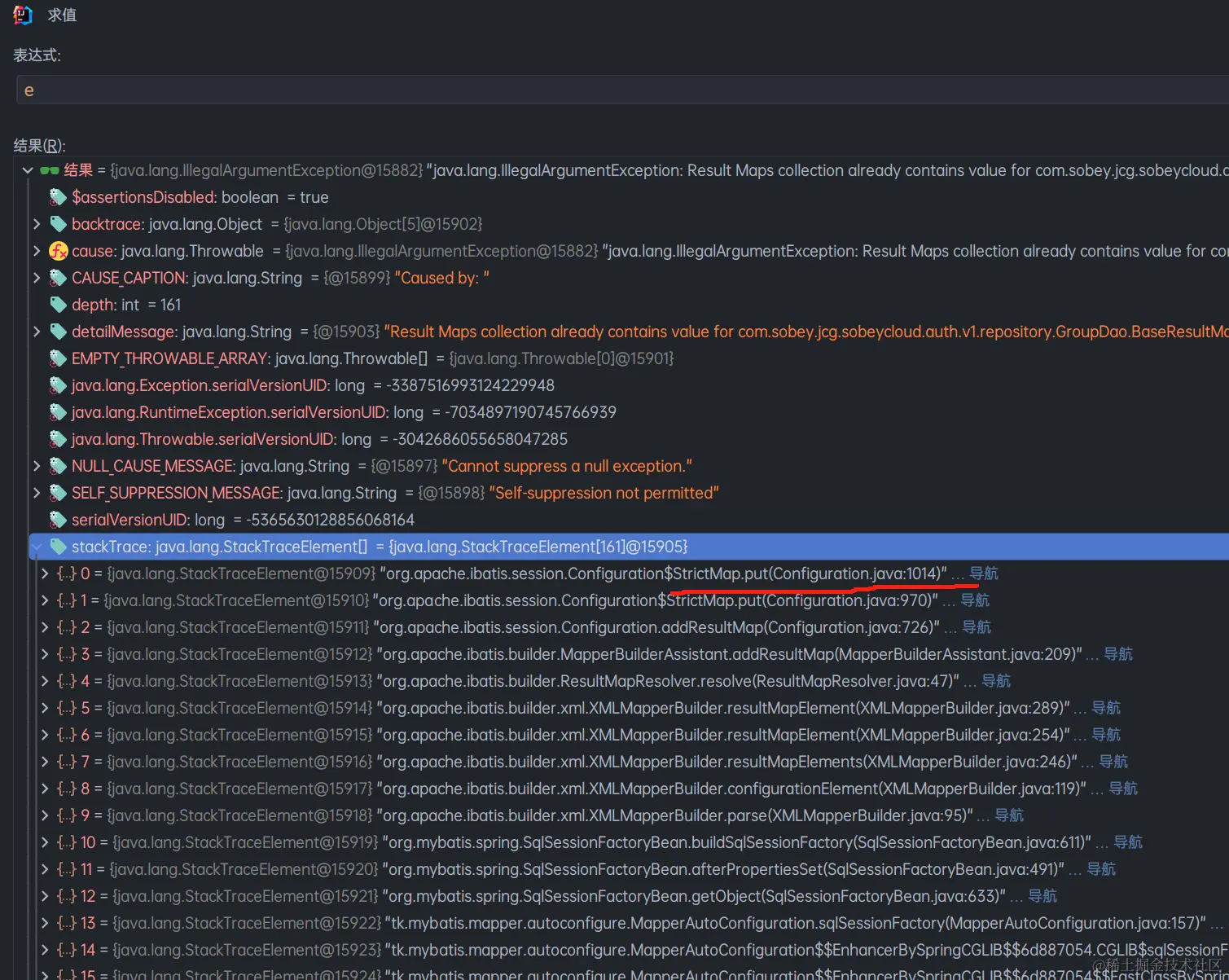Select the "$assertionsDisabled: boolean = true" text
This screenshot has width=1229, height=980.
200,197
